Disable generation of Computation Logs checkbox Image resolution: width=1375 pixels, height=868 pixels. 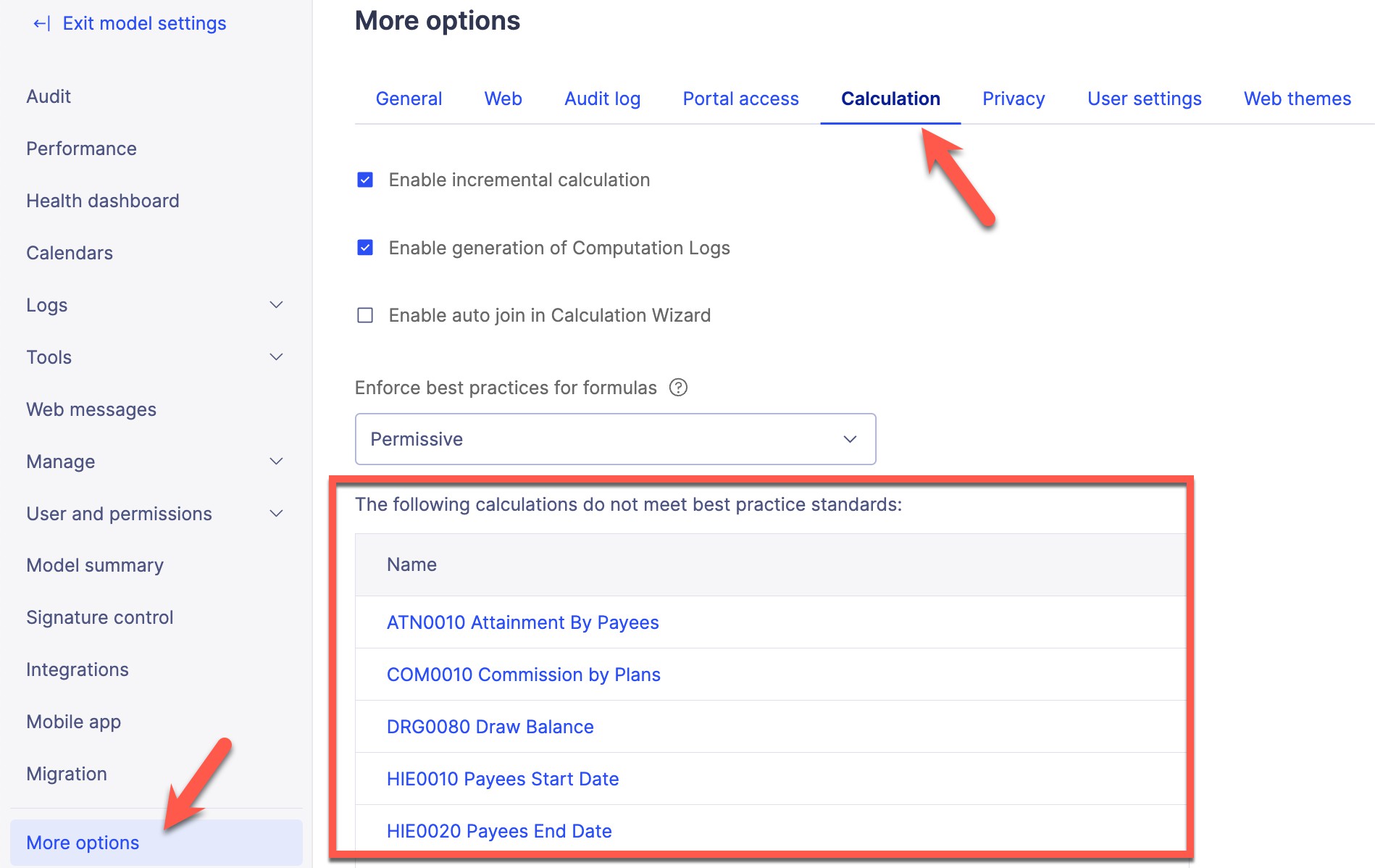coord(365,248)
